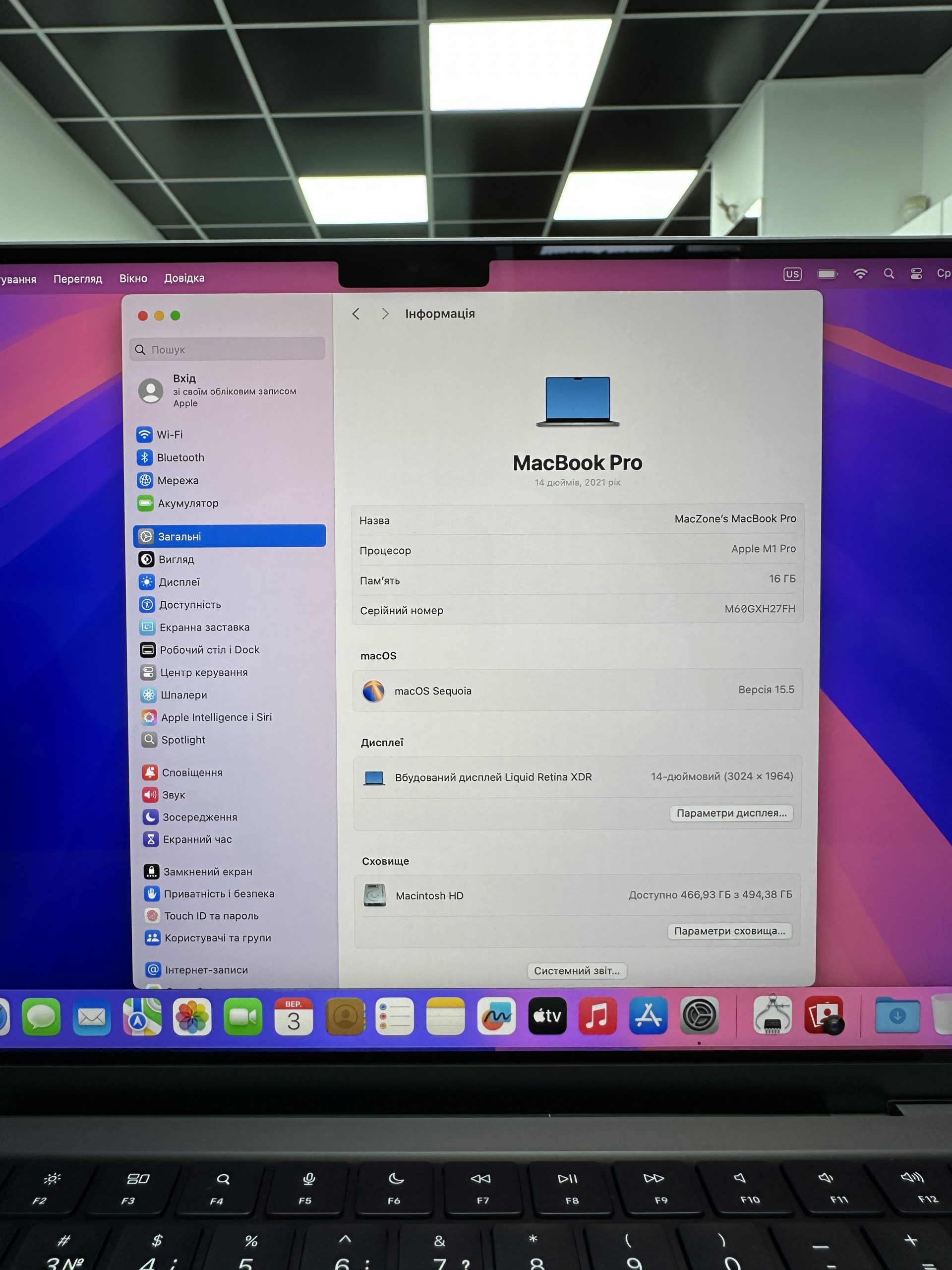Click the Пошук search field
The image size is (952, 1270).
point(227,349)
